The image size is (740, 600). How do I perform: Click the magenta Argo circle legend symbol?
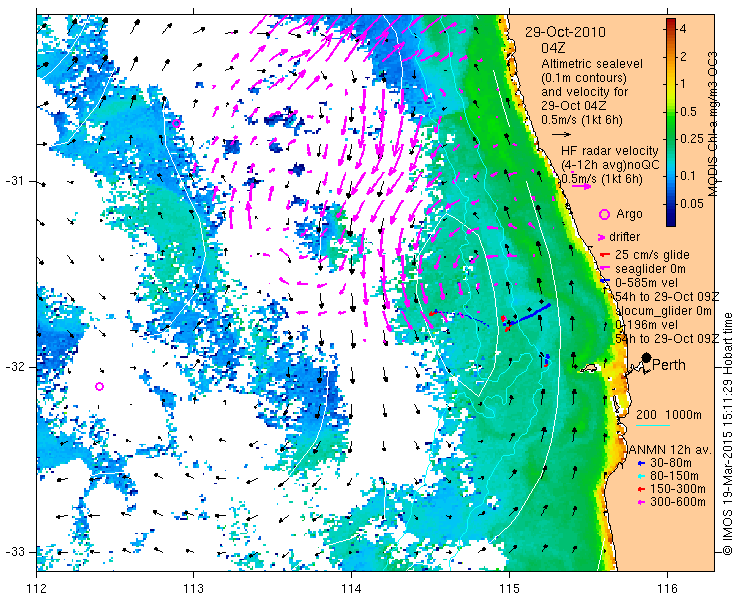coord(604,215)
